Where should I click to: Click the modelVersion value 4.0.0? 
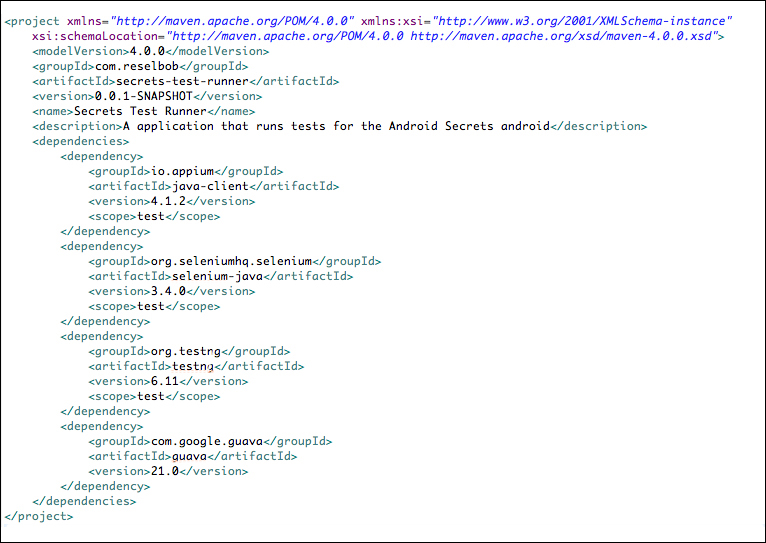[x=147, y=51]
